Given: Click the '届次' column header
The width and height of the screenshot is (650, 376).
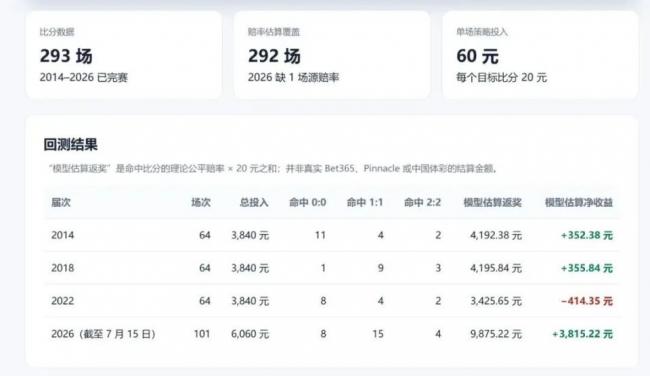Looking at the screenshot, I should pyautogui.click(x=61, y=202).
